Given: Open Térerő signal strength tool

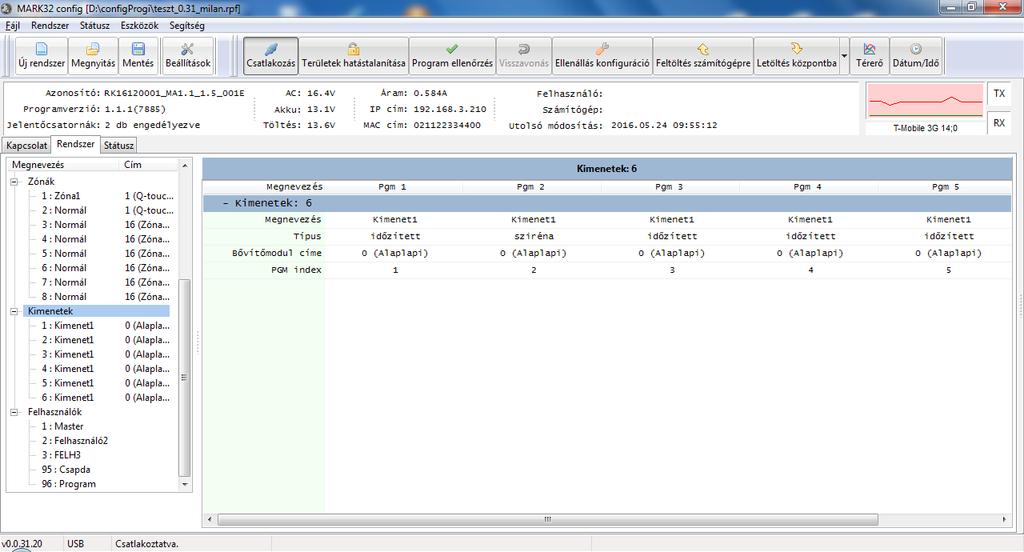Looking at the screenshot, I should pyautogui.click(x=869, y=56).
